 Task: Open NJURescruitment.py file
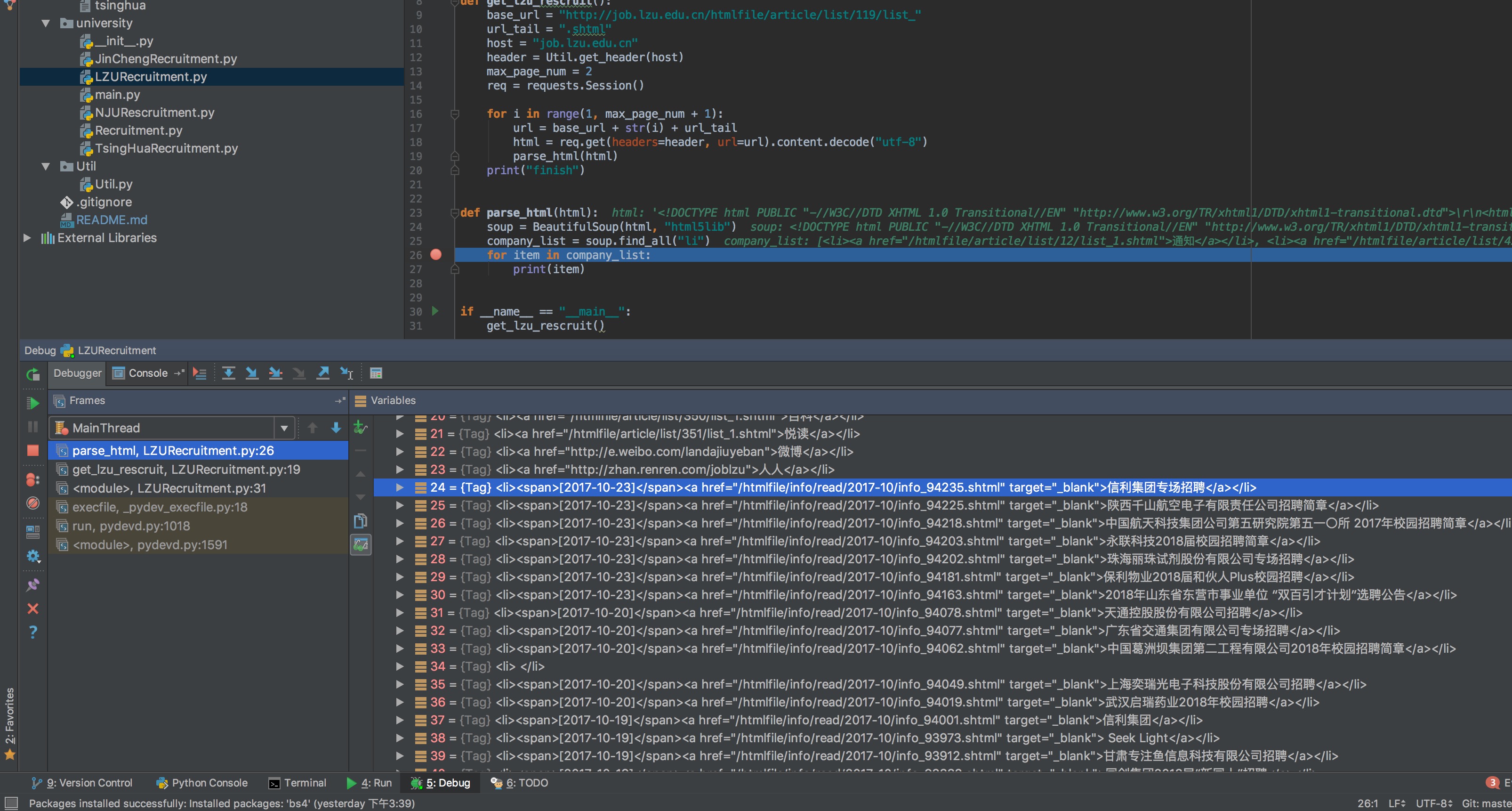click(x=147, y=113)
